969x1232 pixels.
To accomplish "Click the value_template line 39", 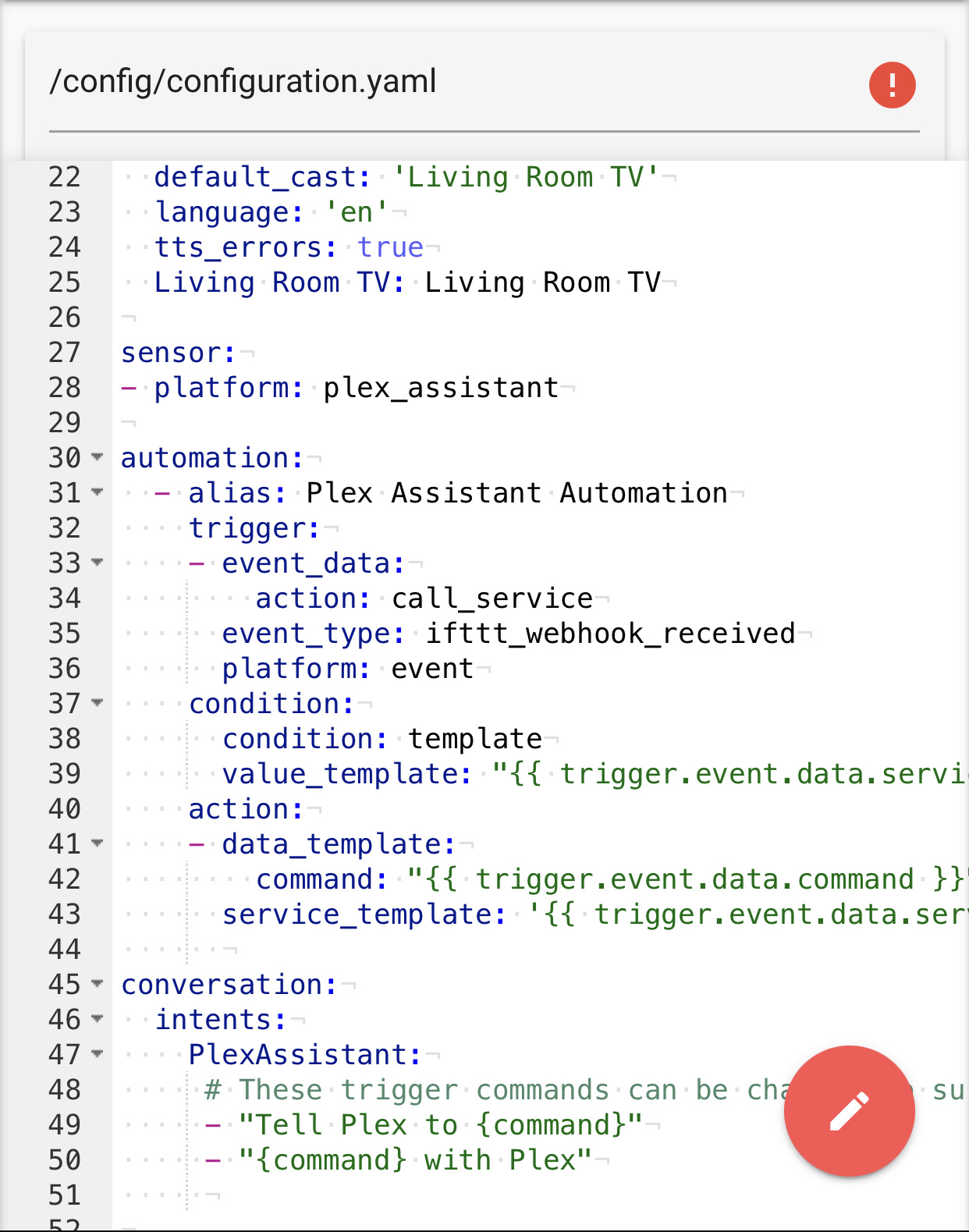I will 595,774.
